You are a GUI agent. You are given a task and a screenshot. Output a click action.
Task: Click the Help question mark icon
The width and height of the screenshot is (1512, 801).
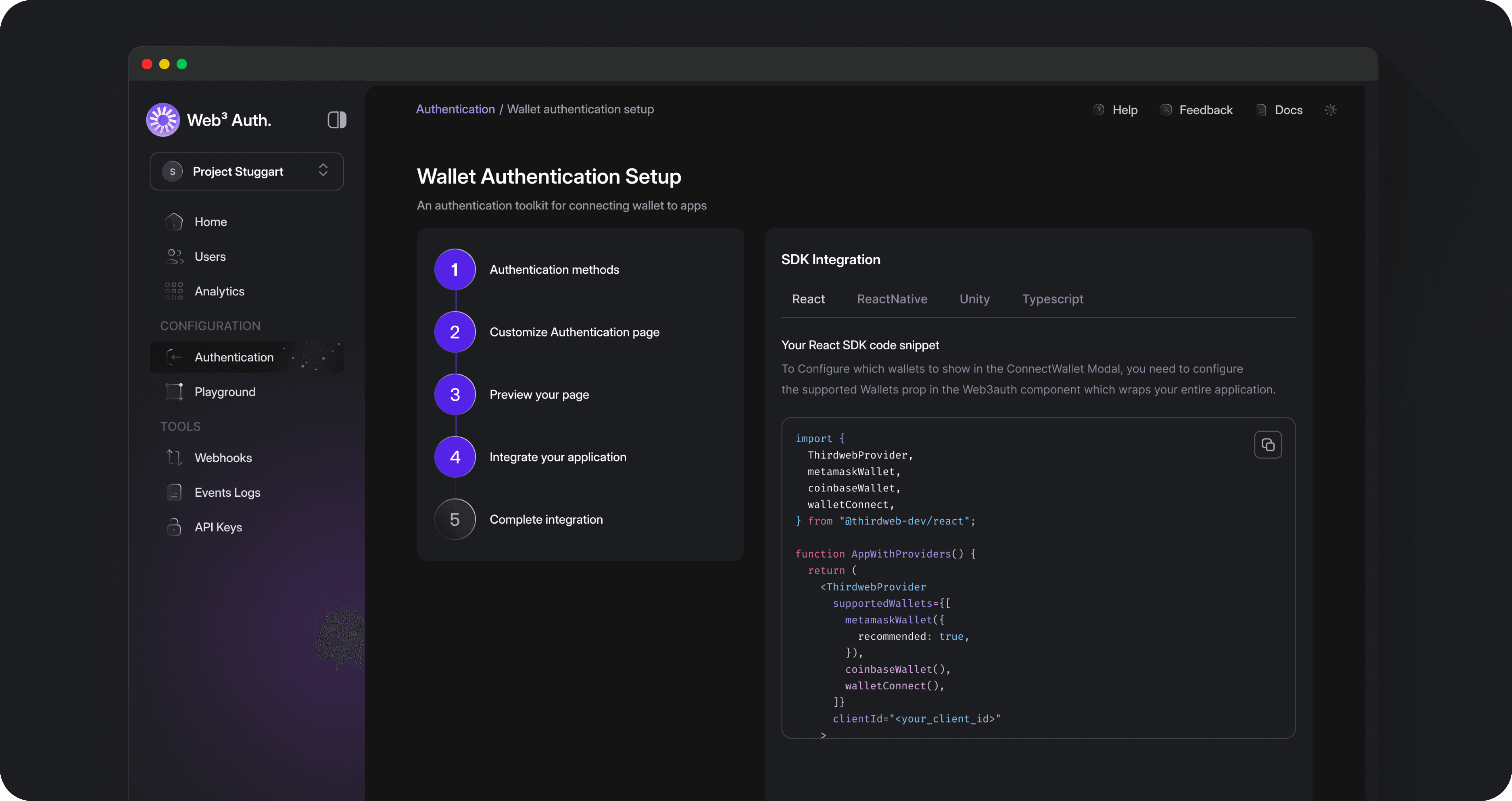click(x=1099, y=109)
